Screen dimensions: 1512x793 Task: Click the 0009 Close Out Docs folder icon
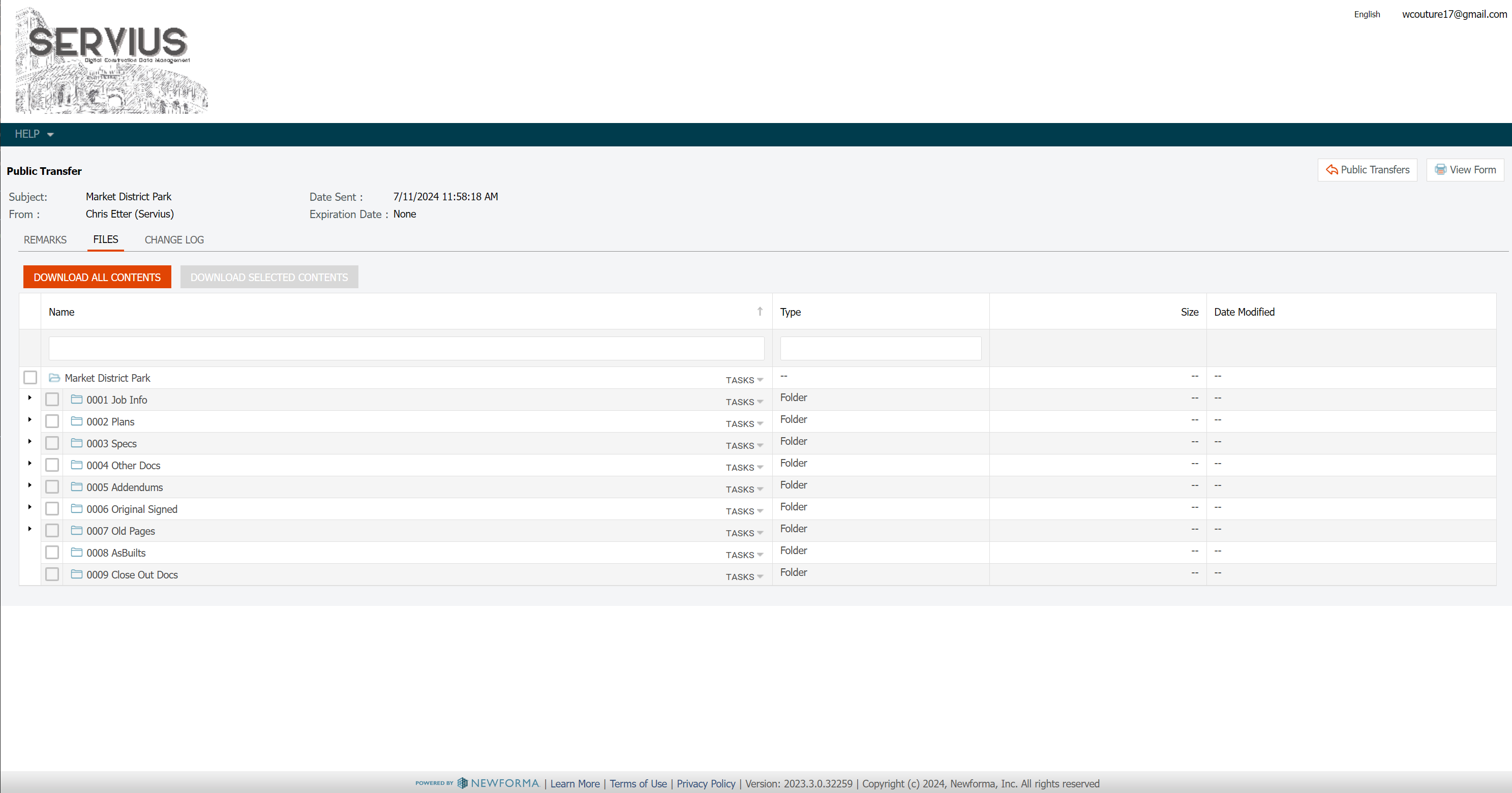click(76, 574)
